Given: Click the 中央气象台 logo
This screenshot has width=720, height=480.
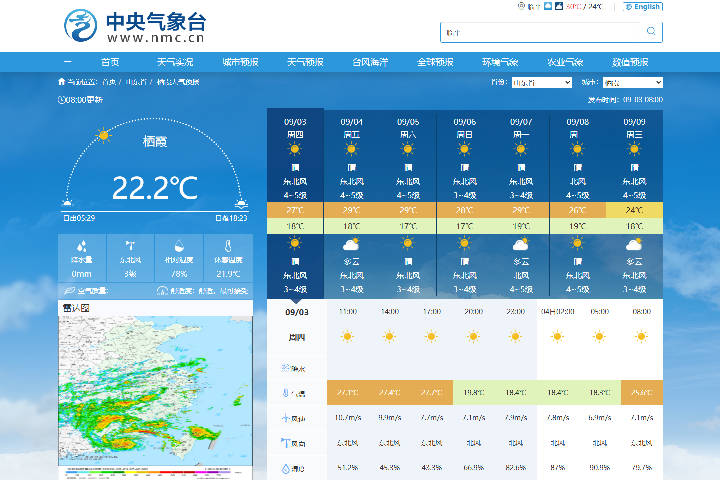Looking at the screenshot, I should click(x=135, y=26).
